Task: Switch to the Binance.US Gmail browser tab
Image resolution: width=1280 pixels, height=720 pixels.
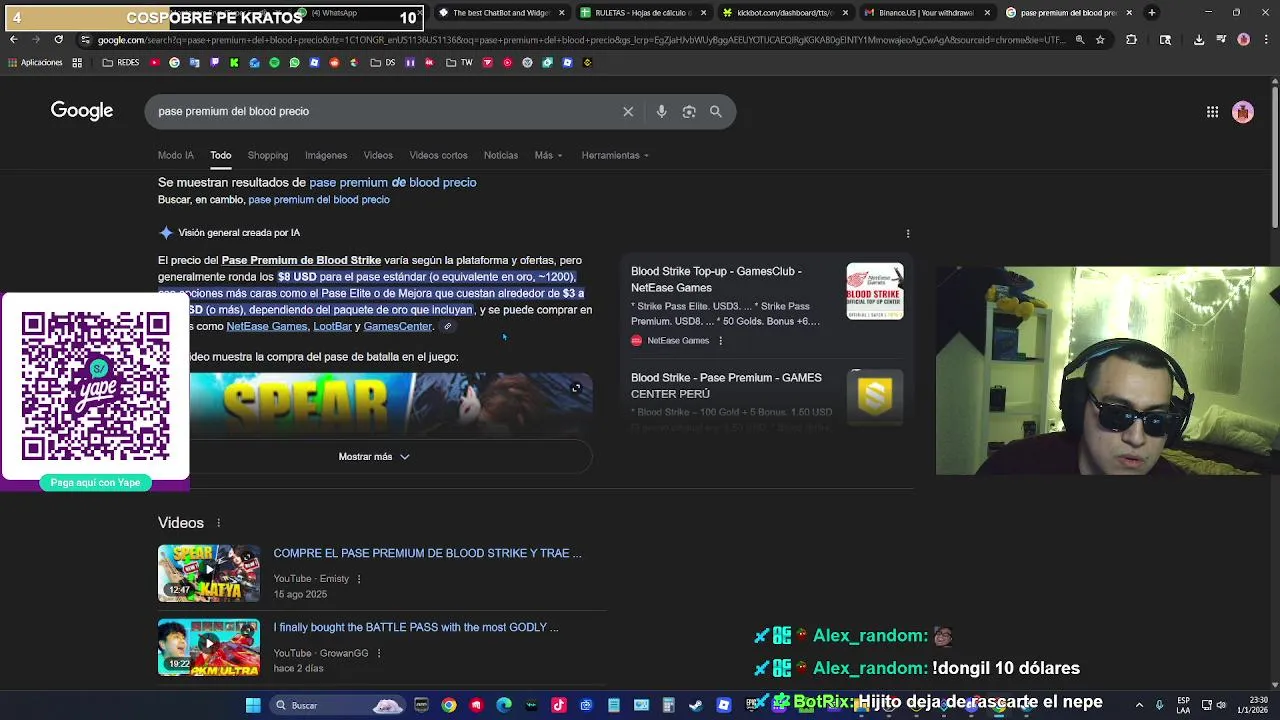Action: (x=926, y=13)
